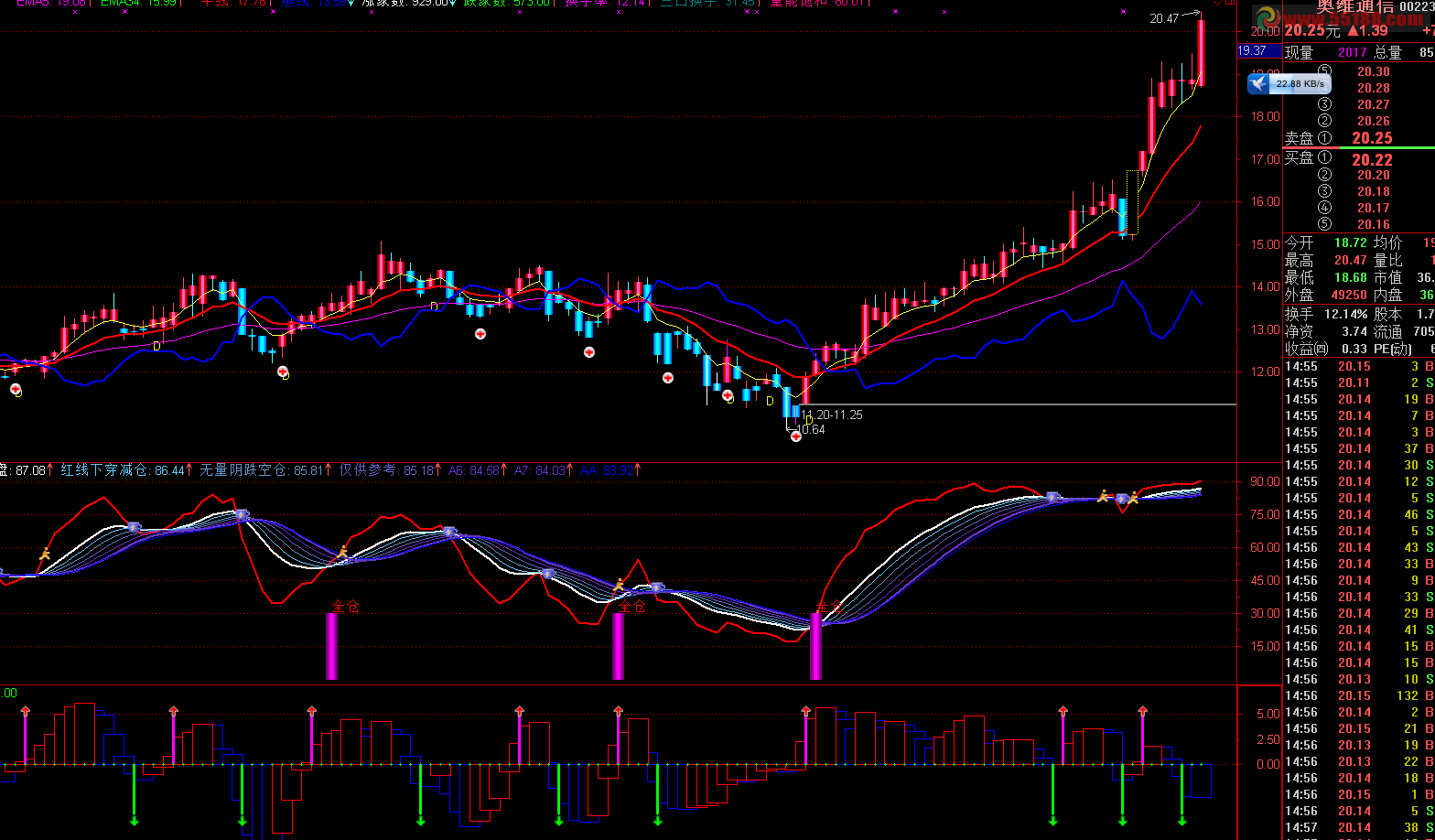Click the leftmost running-figure signal icon

[45, 554]
